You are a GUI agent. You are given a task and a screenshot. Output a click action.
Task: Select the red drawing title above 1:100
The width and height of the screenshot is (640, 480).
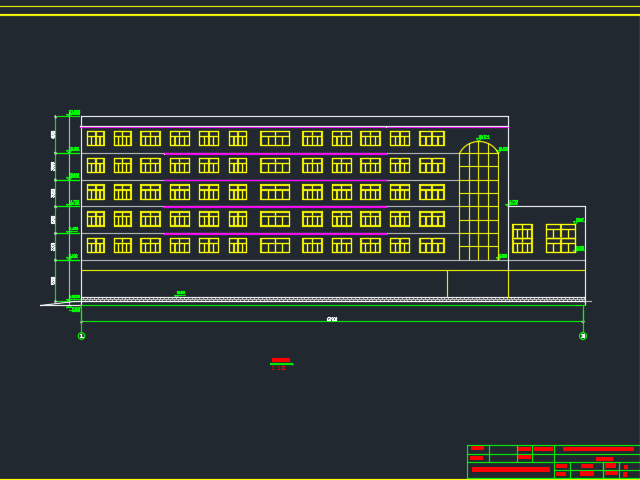click(281, 360)
